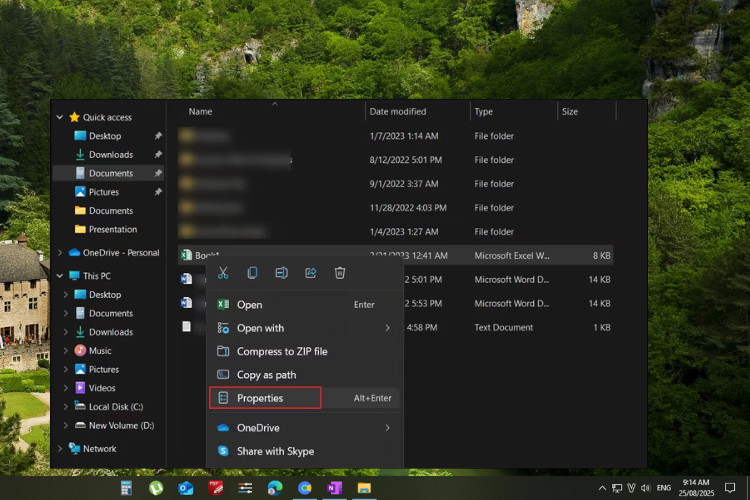Open Desktop in Quick access
This screenshot has height=500, width=750.
point(105,136)
